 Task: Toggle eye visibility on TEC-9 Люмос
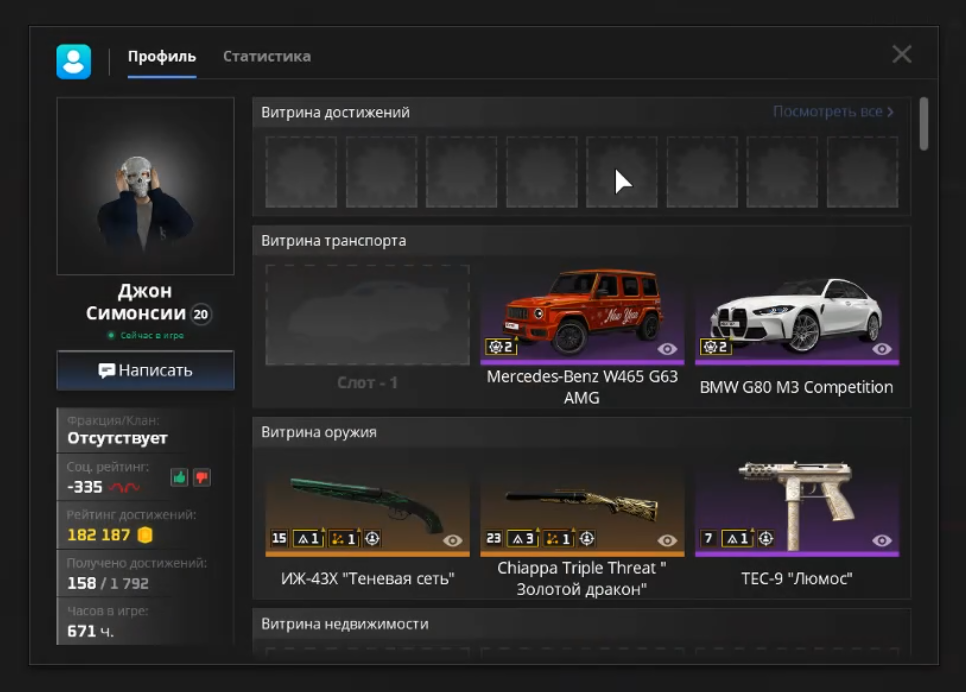point(882,540)
